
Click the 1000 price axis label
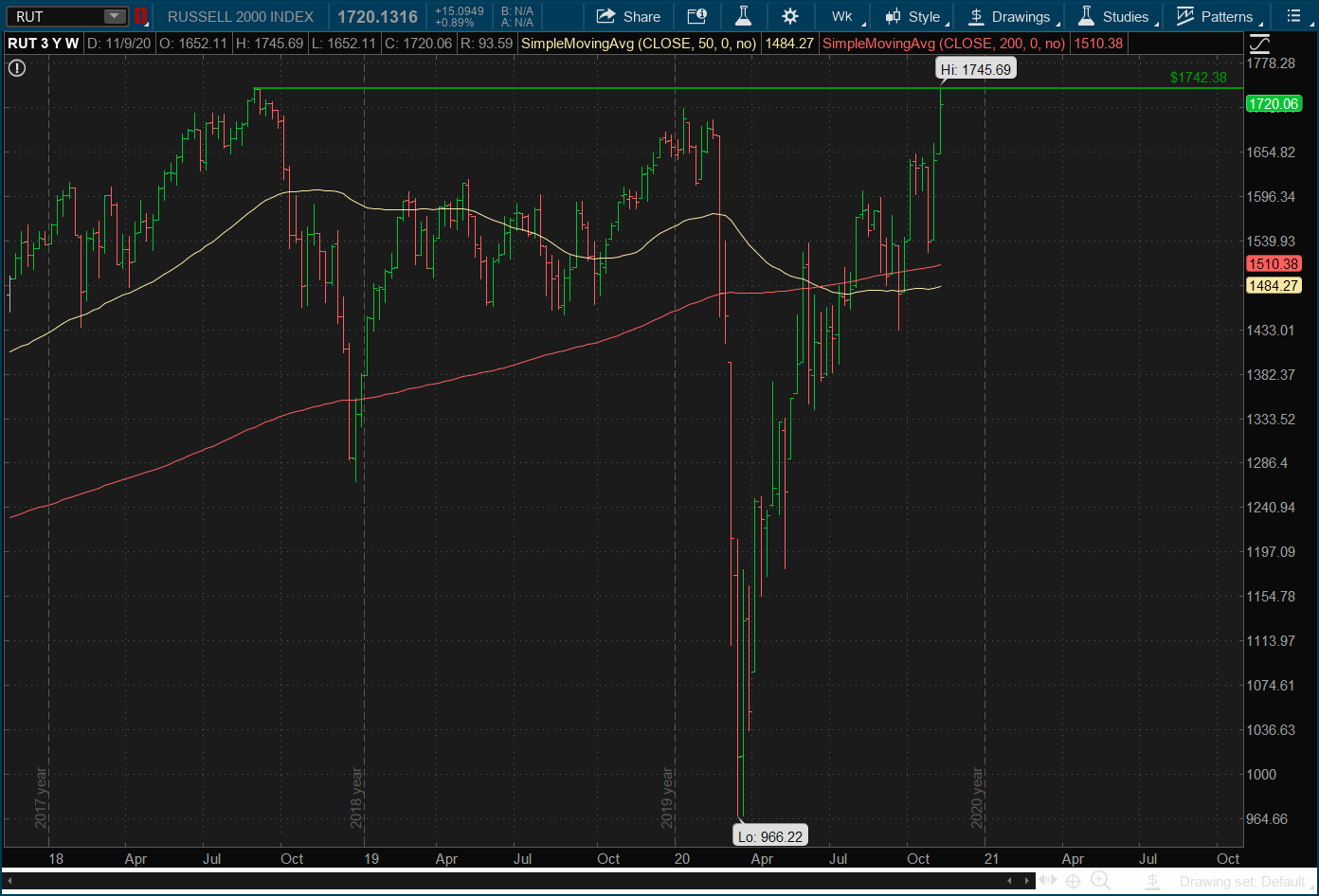point(1261,774)
